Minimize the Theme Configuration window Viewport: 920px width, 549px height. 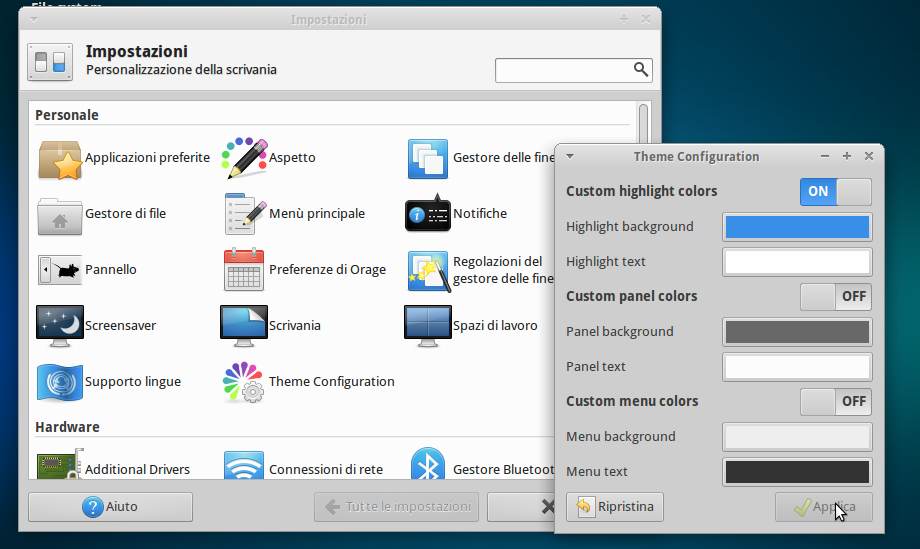[825, 156]
